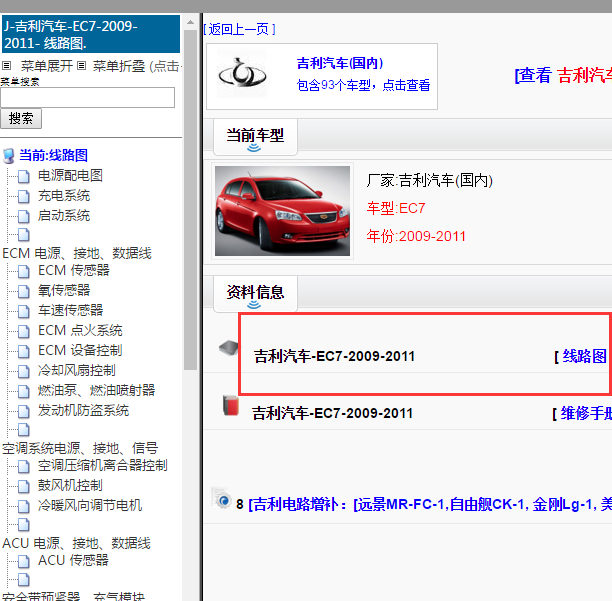Open ACU 电源、接地、数据线 entry
Image resolution: width=612 pixels, height=601 pixels.
tap(76, 543)
